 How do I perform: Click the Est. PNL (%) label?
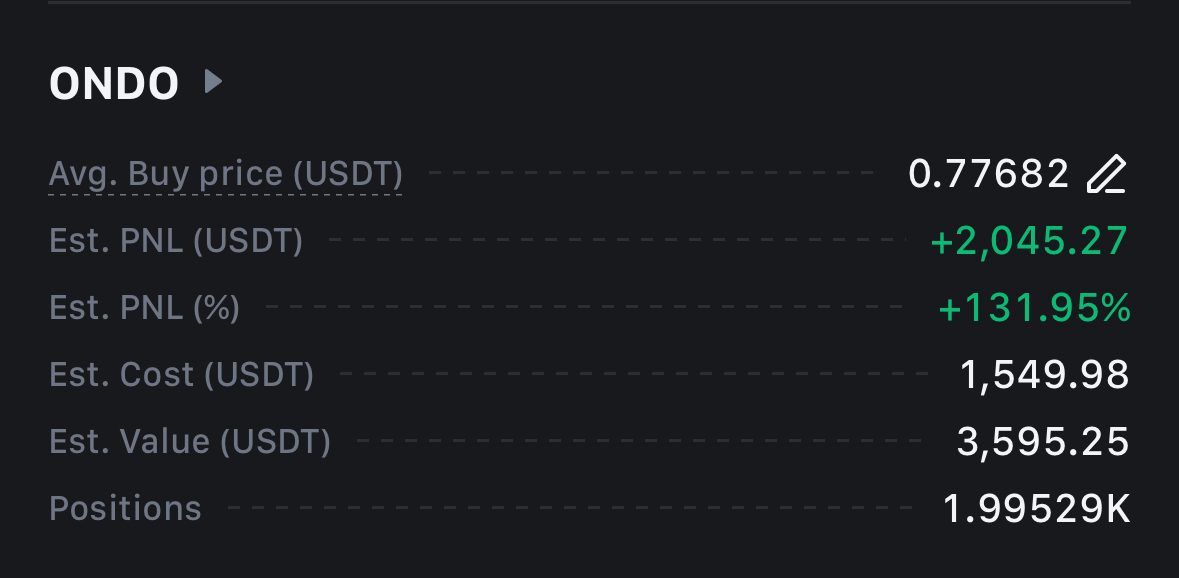point(145,308)
